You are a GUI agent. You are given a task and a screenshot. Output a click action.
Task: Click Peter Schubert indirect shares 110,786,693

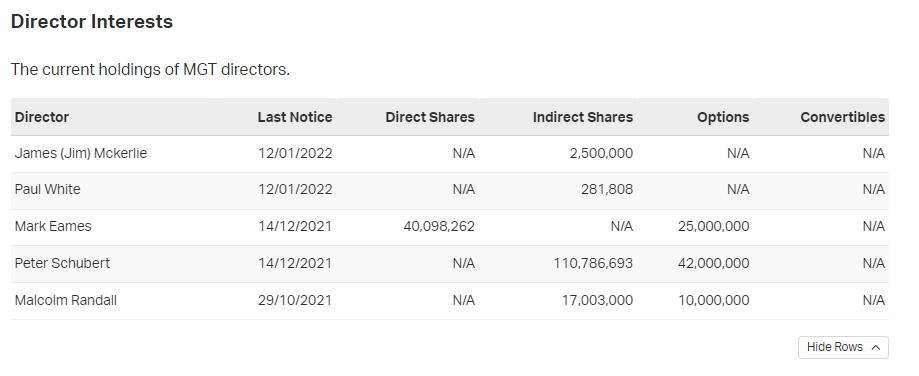593,264
